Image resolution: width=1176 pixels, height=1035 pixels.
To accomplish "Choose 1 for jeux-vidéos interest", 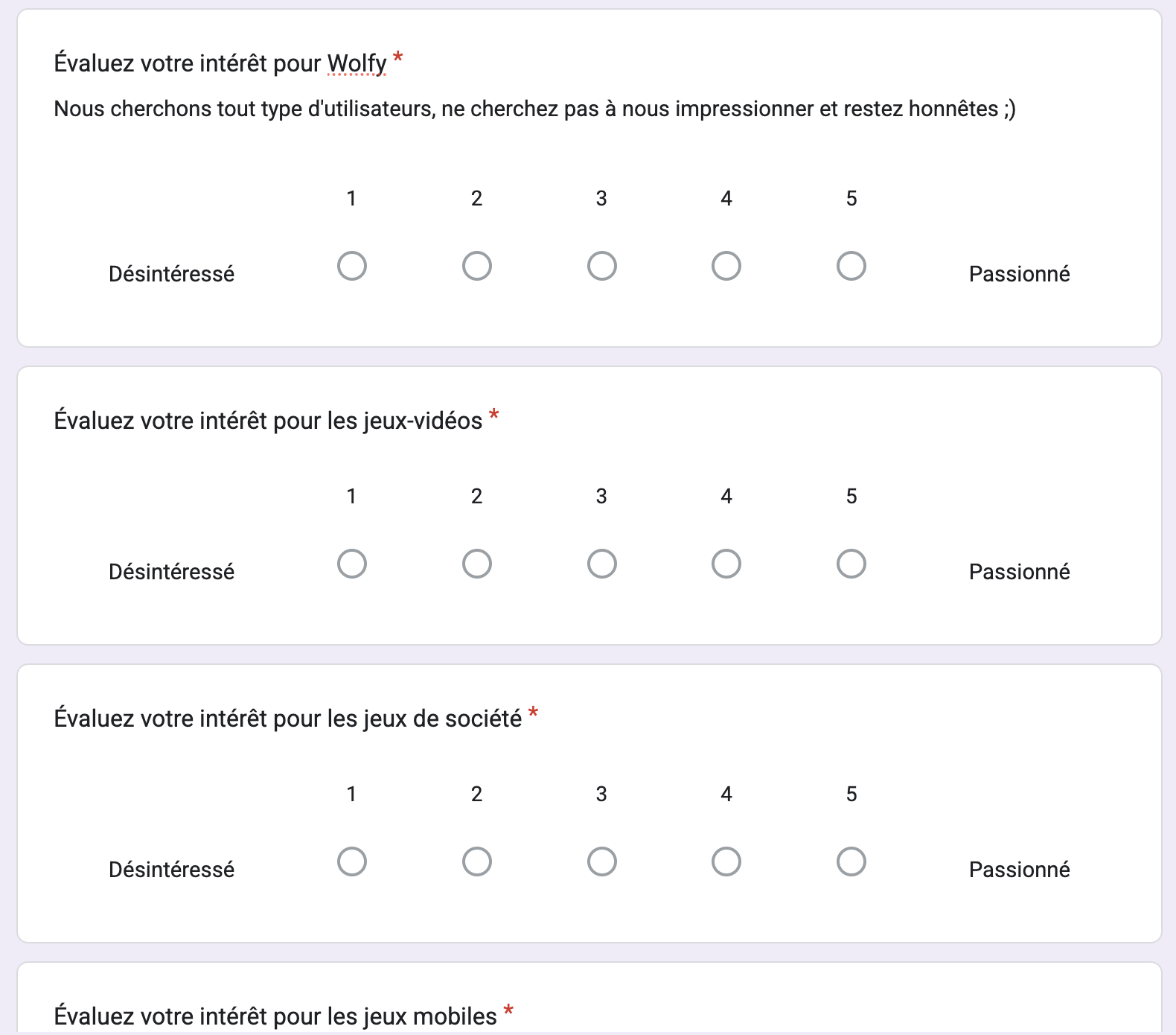I will pyautogui.click(x=352, y=564).
